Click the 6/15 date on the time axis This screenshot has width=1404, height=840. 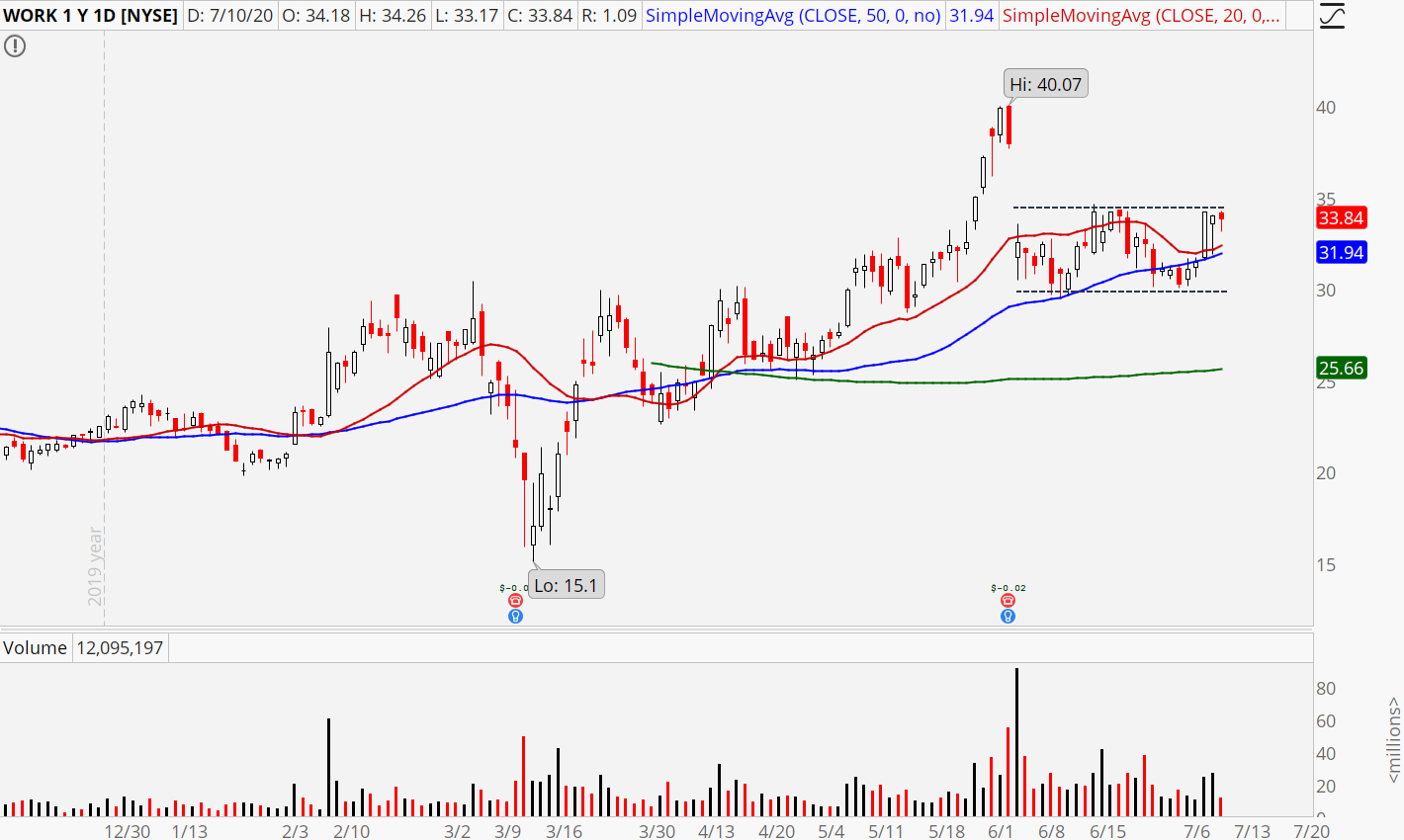click(1108, 831)
